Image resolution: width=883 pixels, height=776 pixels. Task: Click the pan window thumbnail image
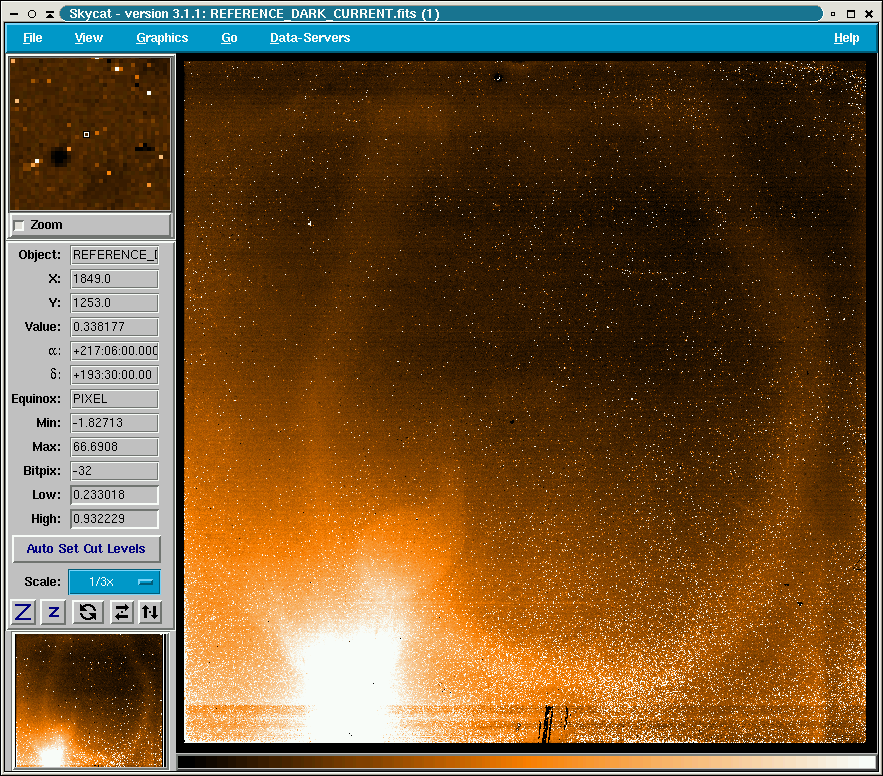point(89,700)
